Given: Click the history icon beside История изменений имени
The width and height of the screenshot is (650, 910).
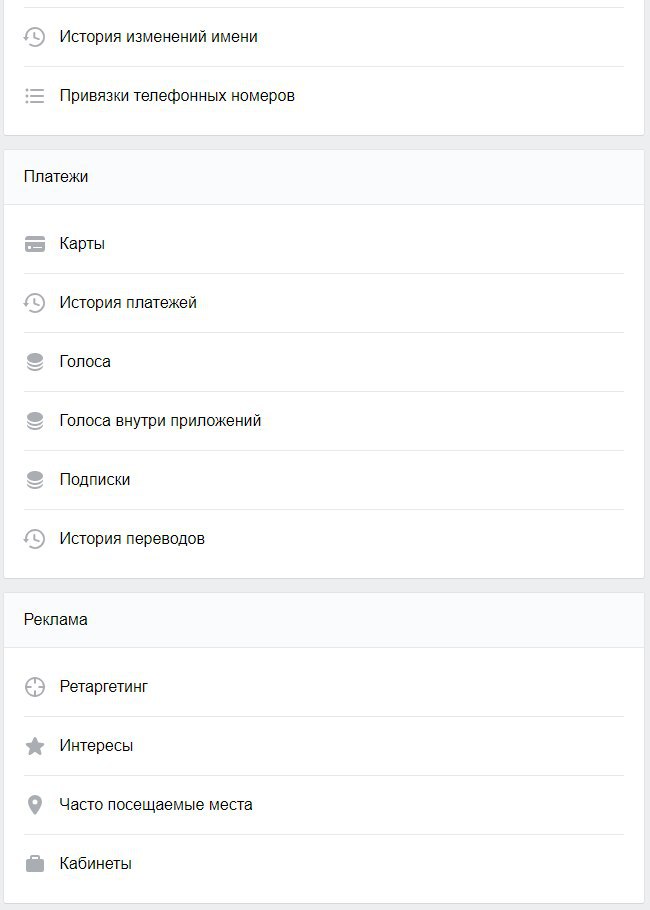Looking at the screenshot, I should (34, 37).
